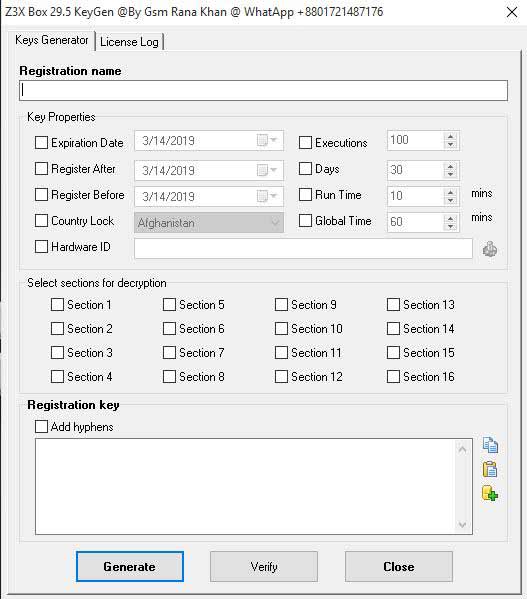
Task: Click the hardware ID generator icon
Action: 490,249
